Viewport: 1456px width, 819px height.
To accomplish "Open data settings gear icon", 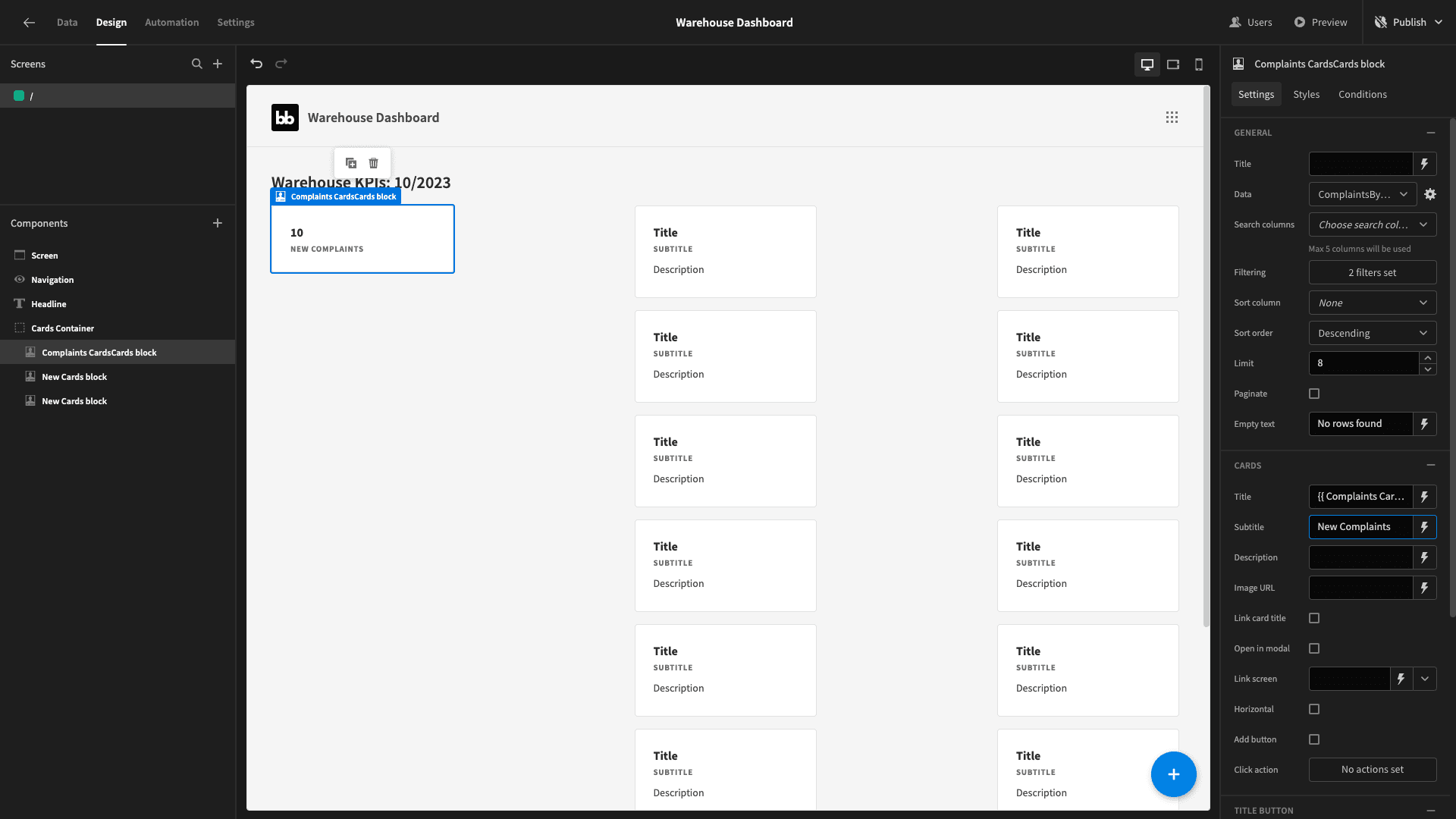I will (x=1430, y=194).
